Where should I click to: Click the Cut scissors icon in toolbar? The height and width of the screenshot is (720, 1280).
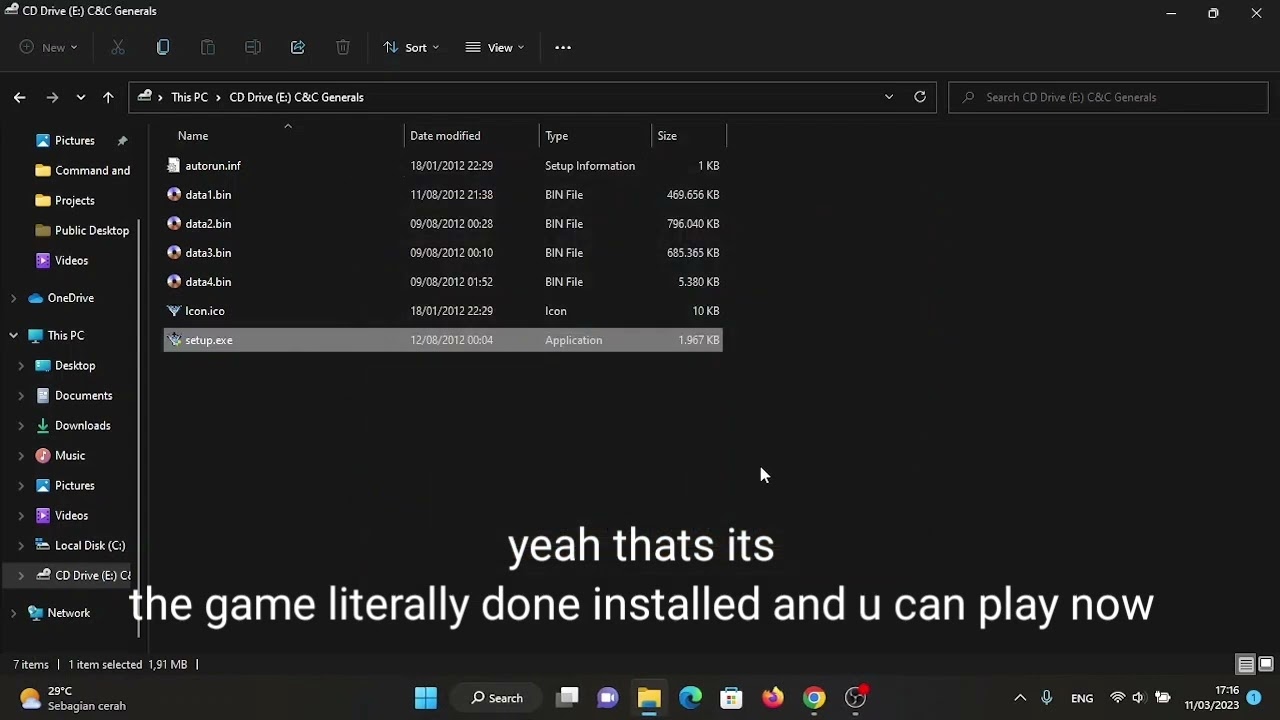(x=118, y=47)
